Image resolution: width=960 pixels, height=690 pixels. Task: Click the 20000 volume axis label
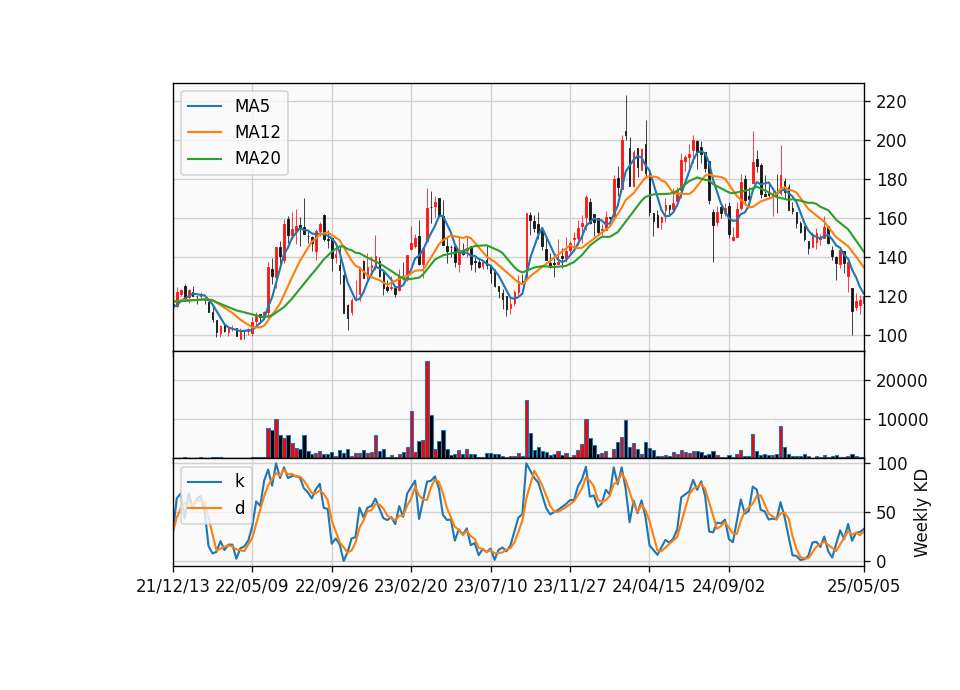(x=902, y=381)
